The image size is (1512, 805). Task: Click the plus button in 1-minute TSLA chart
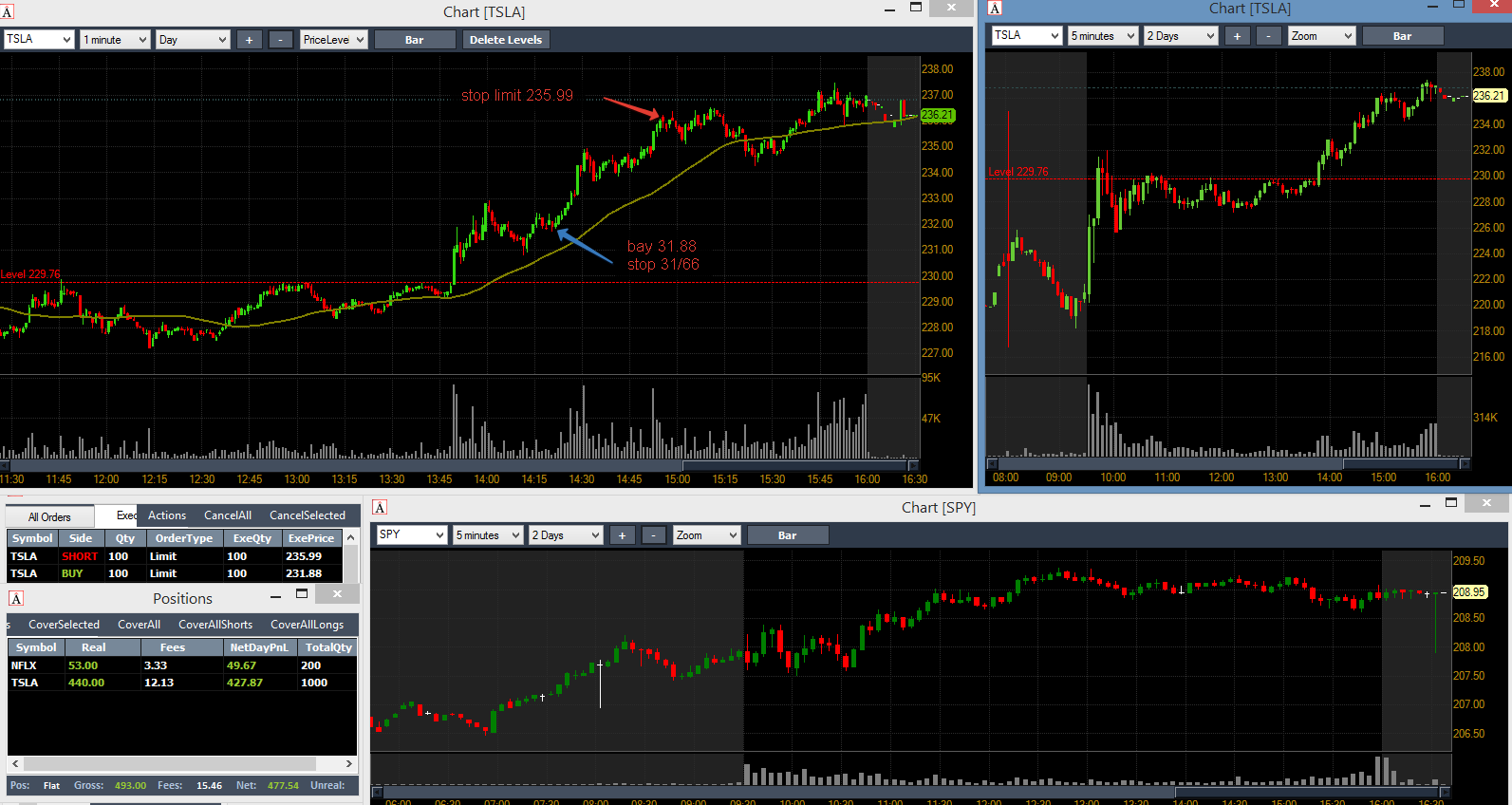click(249, 40)
